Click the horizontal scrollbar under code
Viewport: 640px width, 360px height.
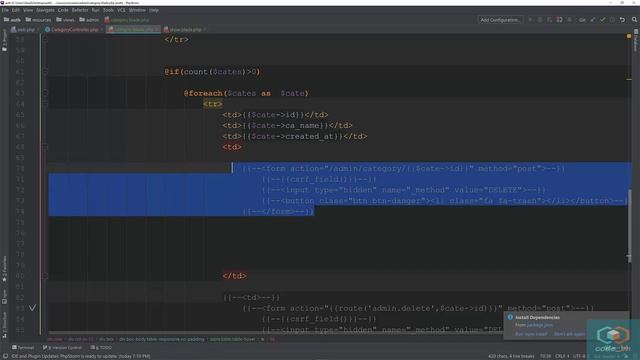point(276,333)
